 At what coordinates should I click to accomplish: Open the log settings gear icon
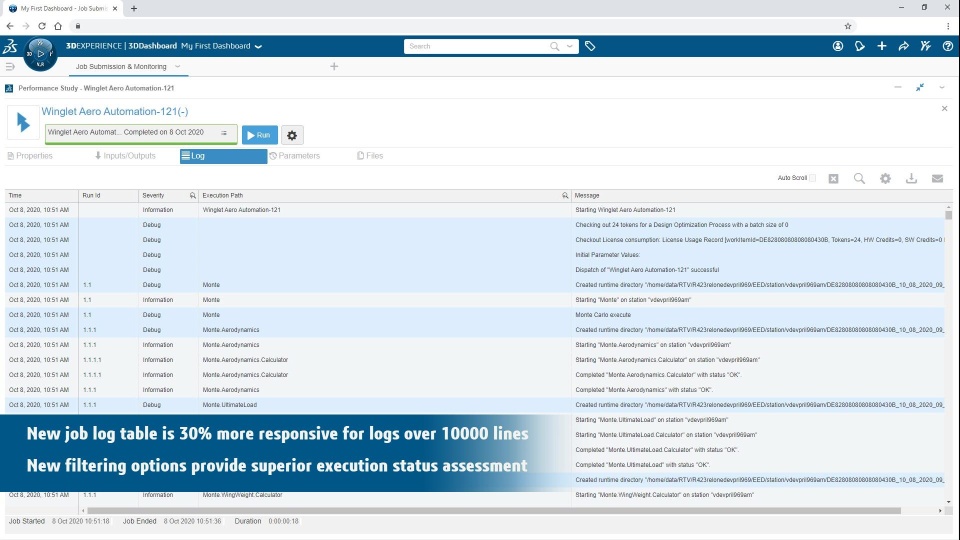click(885, 178)
